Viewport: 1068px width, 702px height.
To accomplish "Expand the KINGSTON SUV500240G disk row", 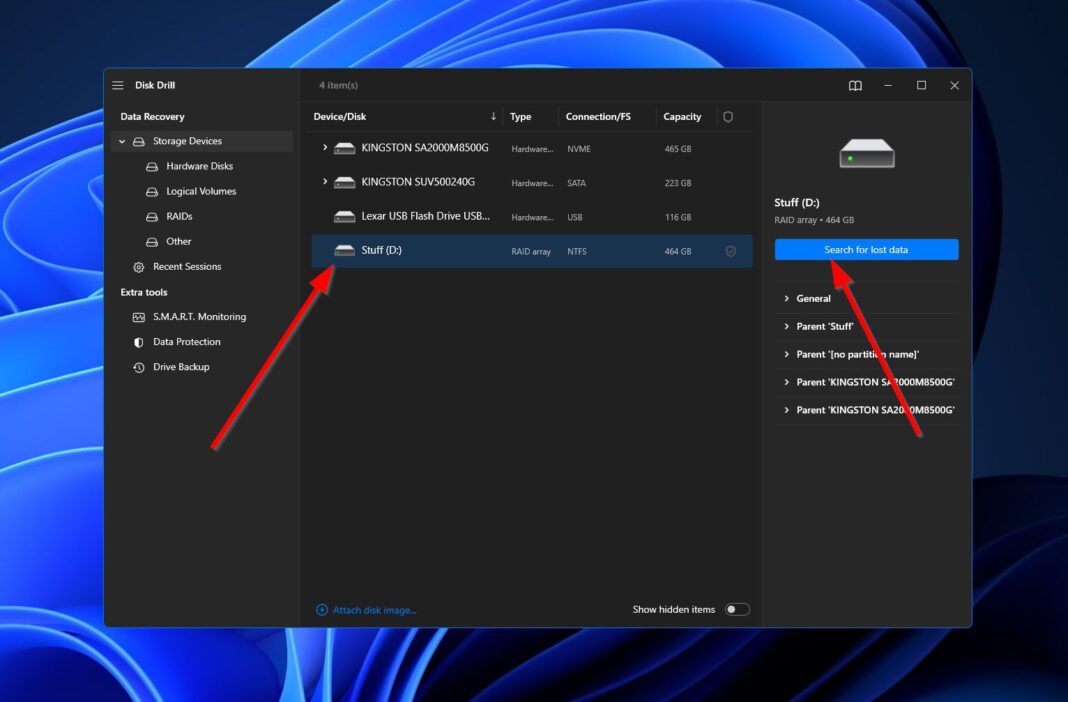I will [325, 182].
